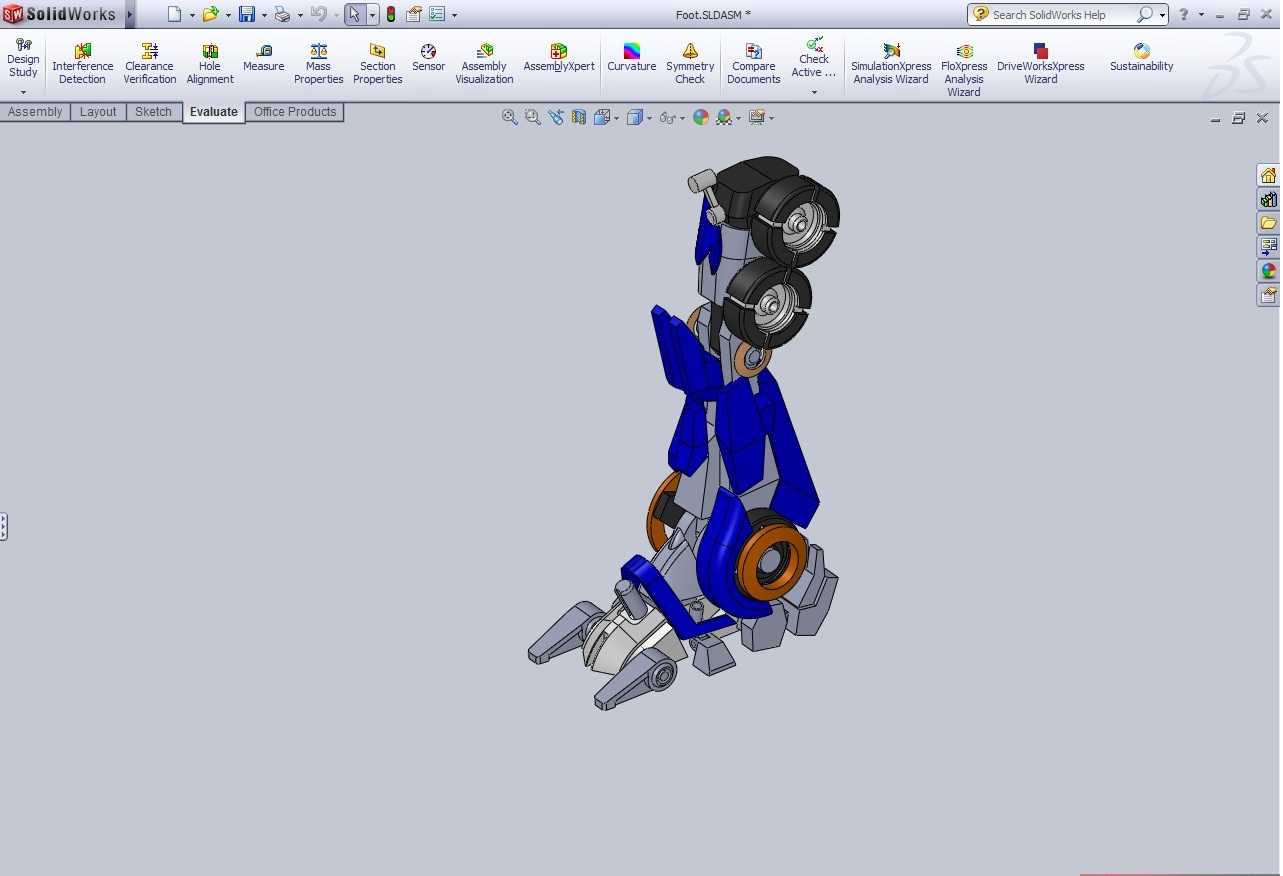Viewport: 1283px width, 876px height.
Task: Open Help question mark button
Action: pyautogui.click(x=1184, y=14)
